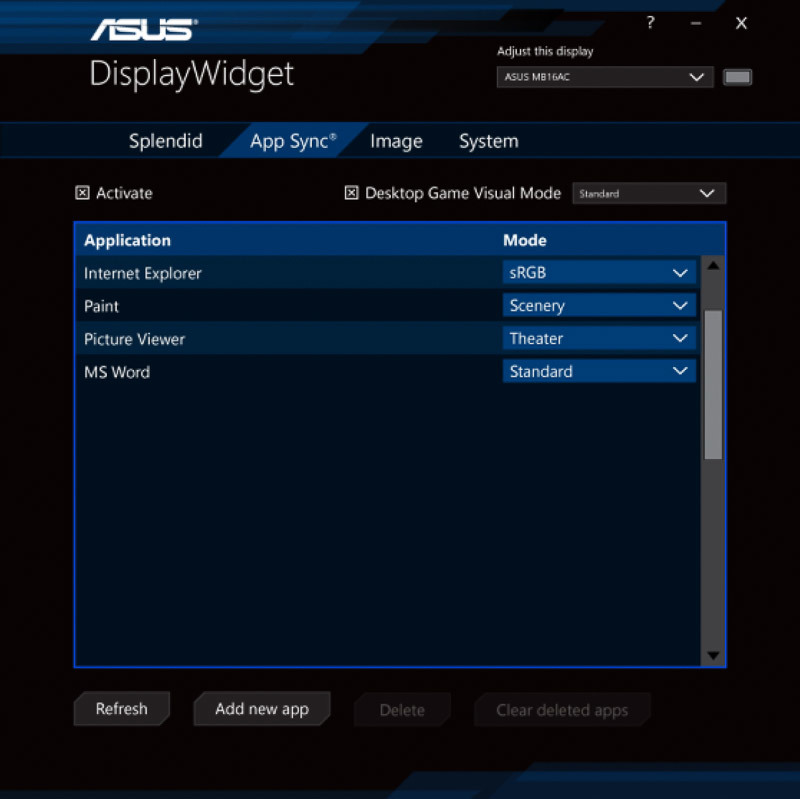The image size is (800, 799).
Task: Close the DisplayWidget window
Action: pos(741,23)
